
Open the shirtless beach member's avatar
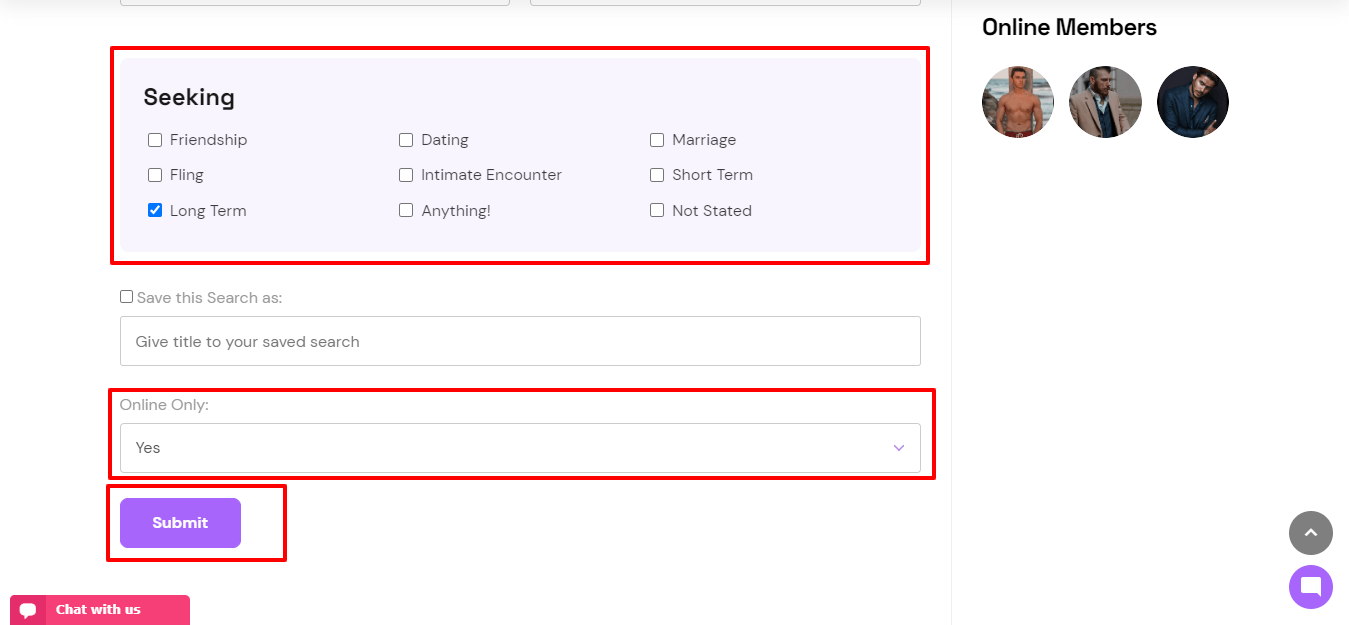coord(1018,102)
